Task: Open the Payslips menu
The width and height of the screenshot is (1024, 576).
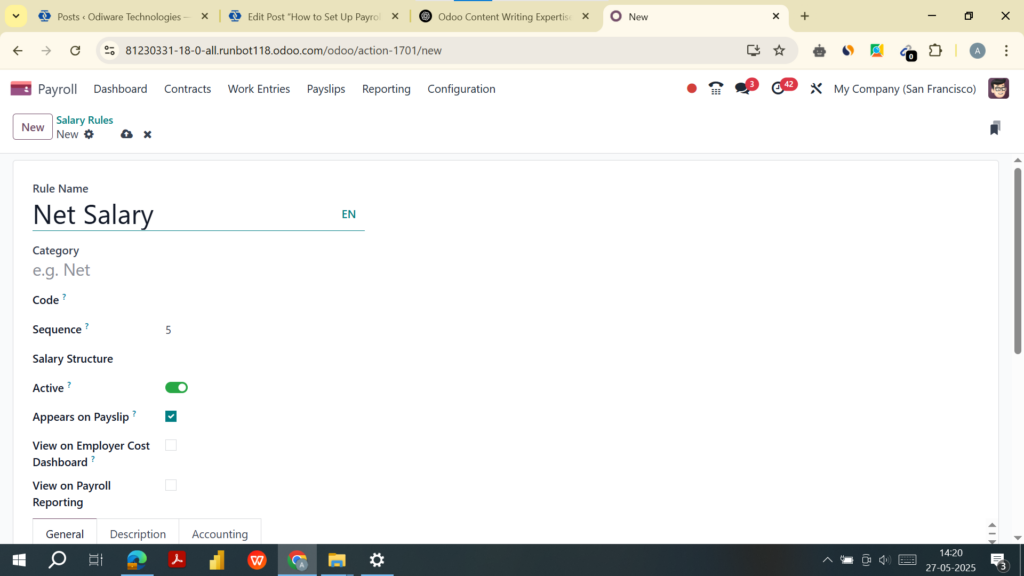Action: (x=326, y=89)
